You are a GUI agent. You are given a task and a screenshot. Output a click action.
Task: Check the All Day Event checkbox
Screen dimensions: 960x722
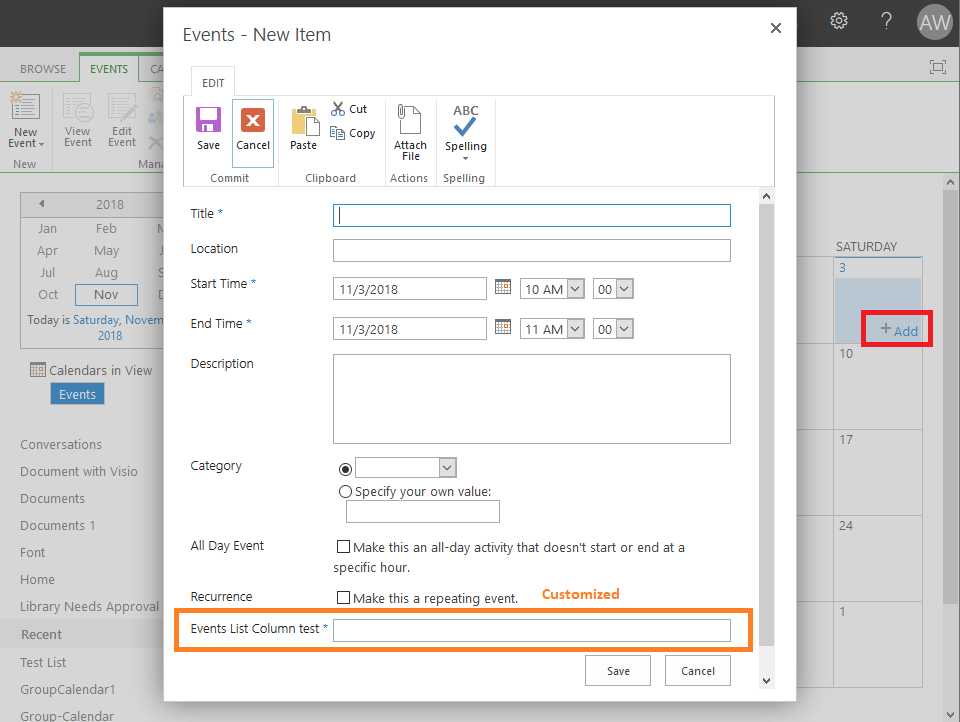[343, 546]
